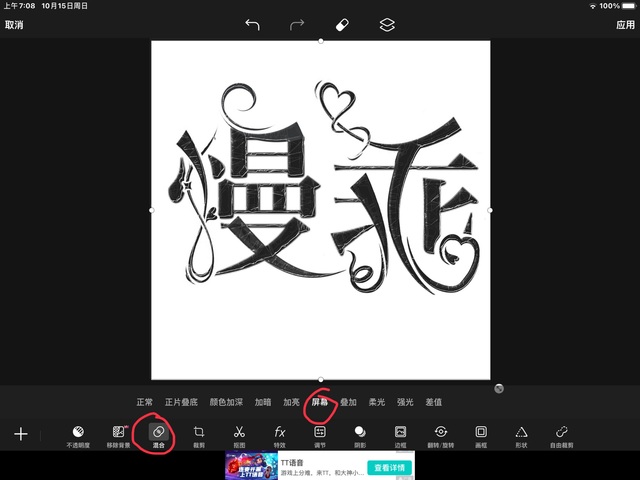Screen dimensions: 640x480
Task: Select the eraser tool in top bar
Action: pos(342,24)
